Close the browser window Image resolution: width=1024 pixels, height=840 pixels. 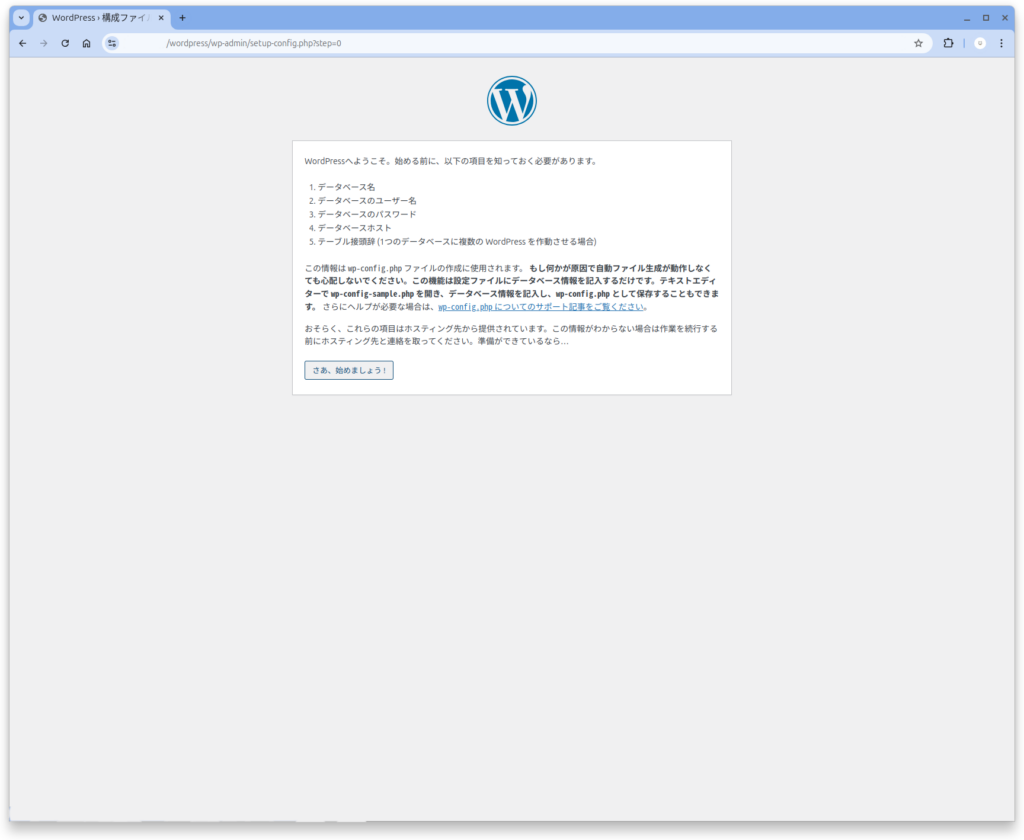[1005, 18]
